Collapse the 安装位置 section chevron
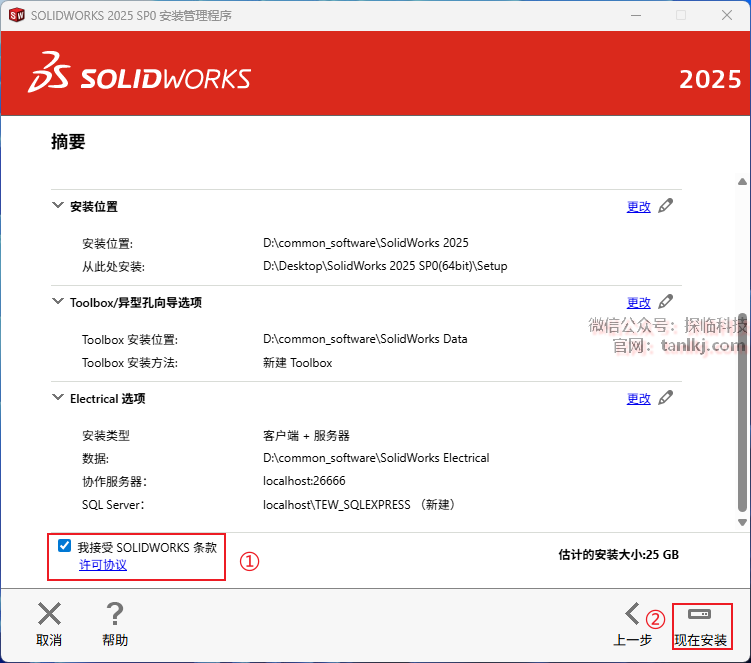Viewport: 751px width, 663px height. click(57, 206)
